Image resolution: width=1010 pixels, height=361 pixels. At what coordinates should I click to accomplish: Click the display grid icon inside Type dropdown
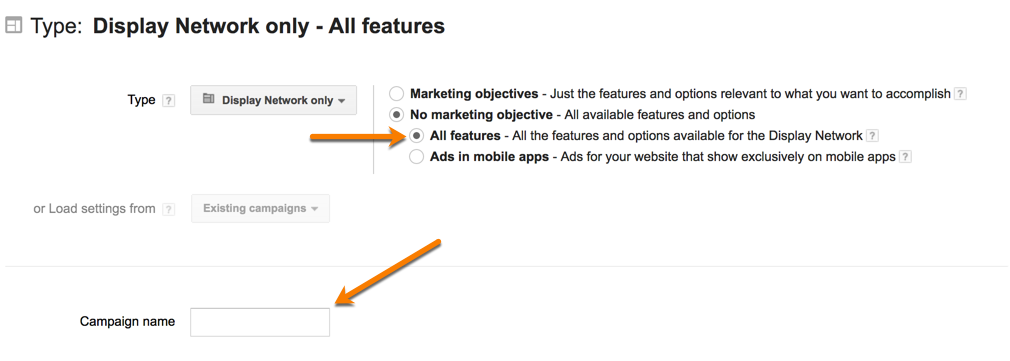(209, 99)
